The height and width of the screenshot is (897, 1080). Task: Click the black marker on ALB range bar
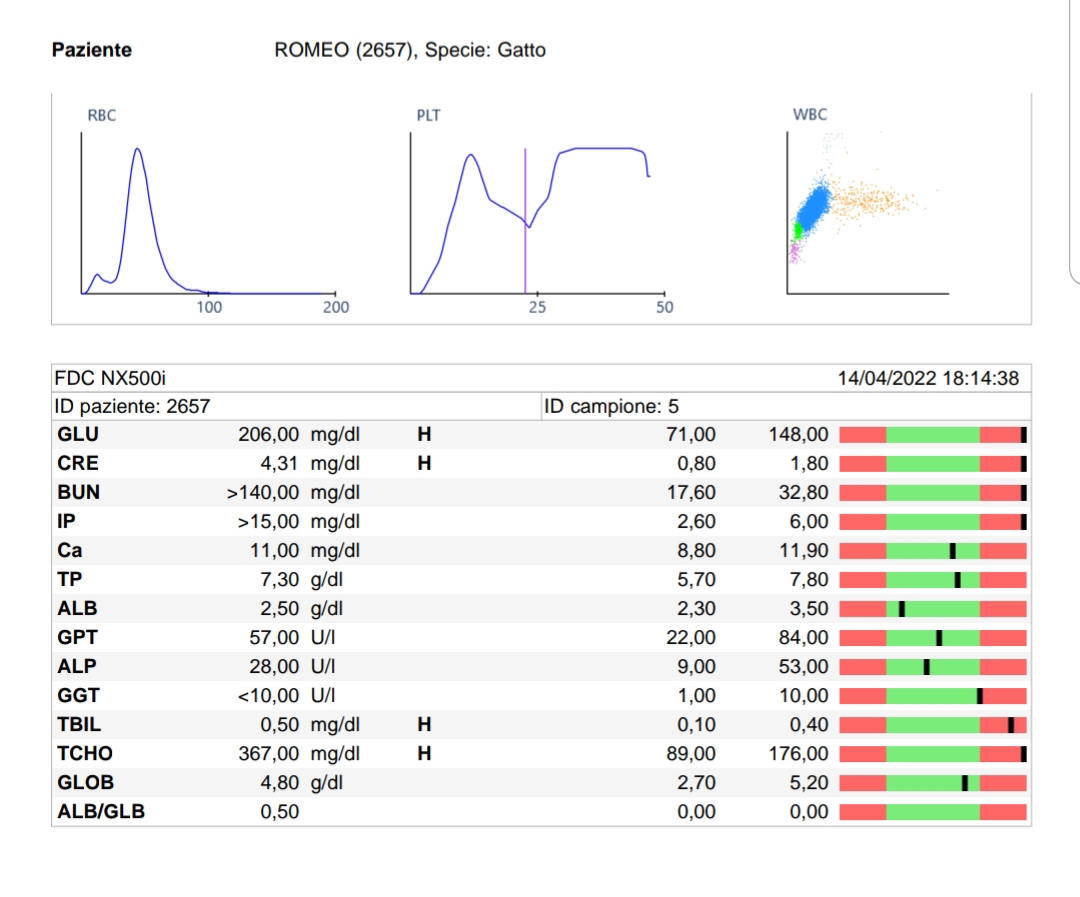coord(901,608)
